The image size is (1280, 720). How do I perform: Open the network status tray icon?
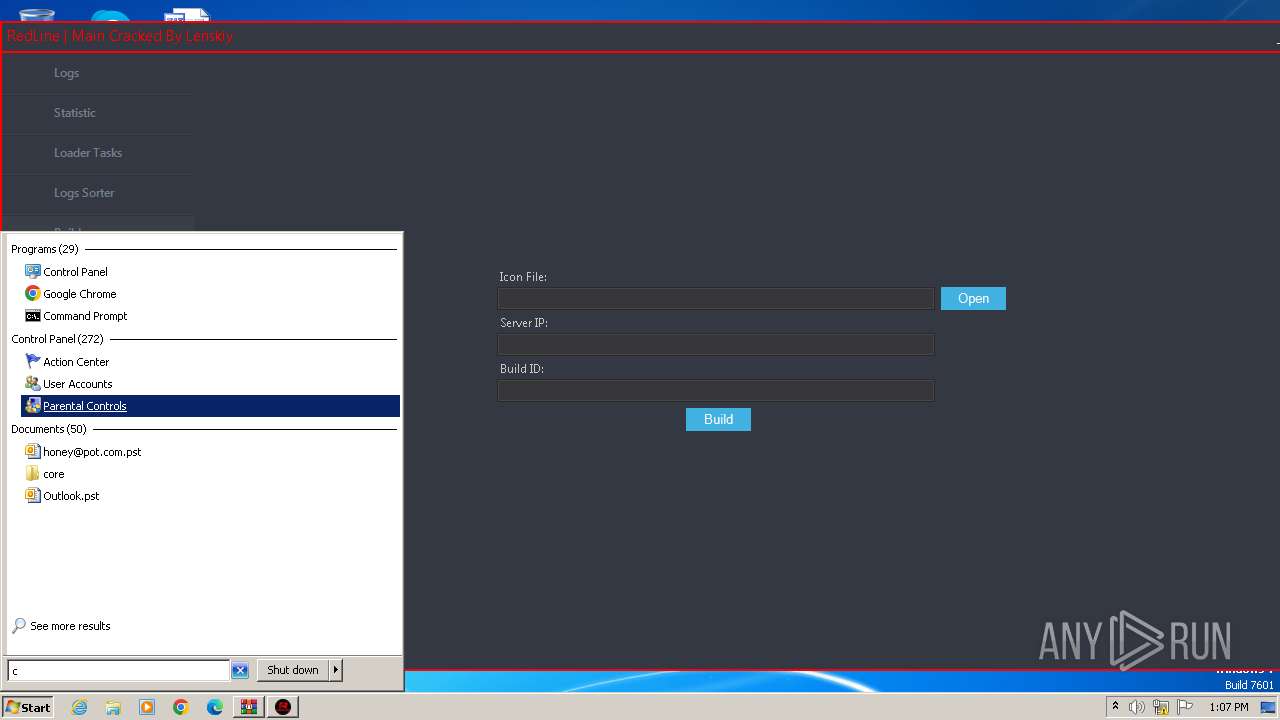(1161, 707)
